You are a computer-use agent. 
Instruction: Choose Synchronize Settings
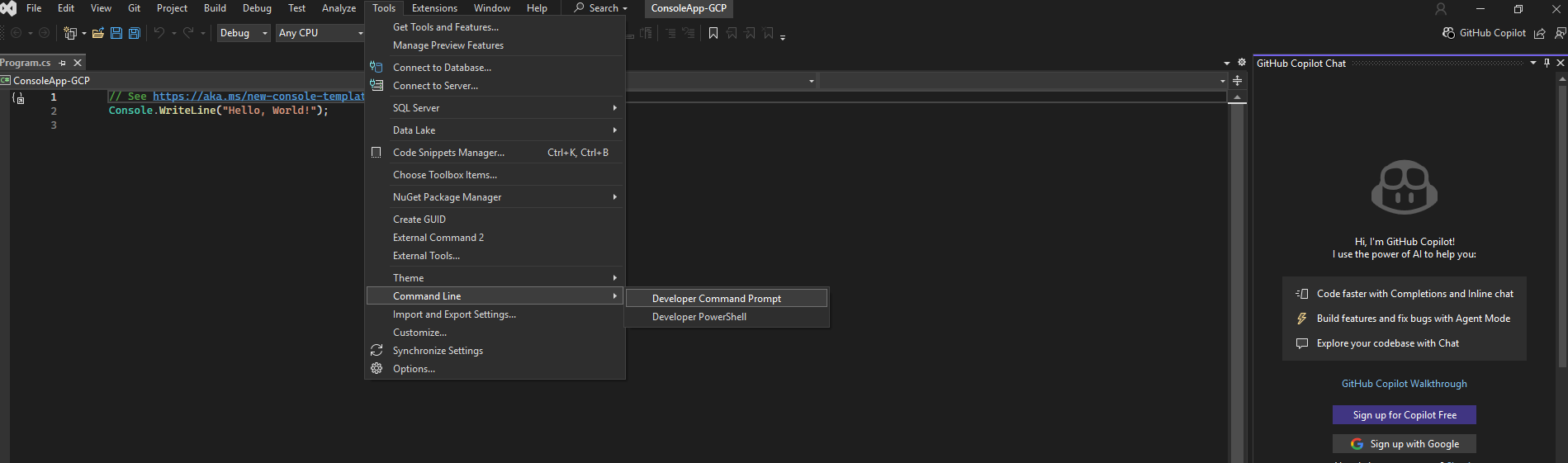point(495,351)
